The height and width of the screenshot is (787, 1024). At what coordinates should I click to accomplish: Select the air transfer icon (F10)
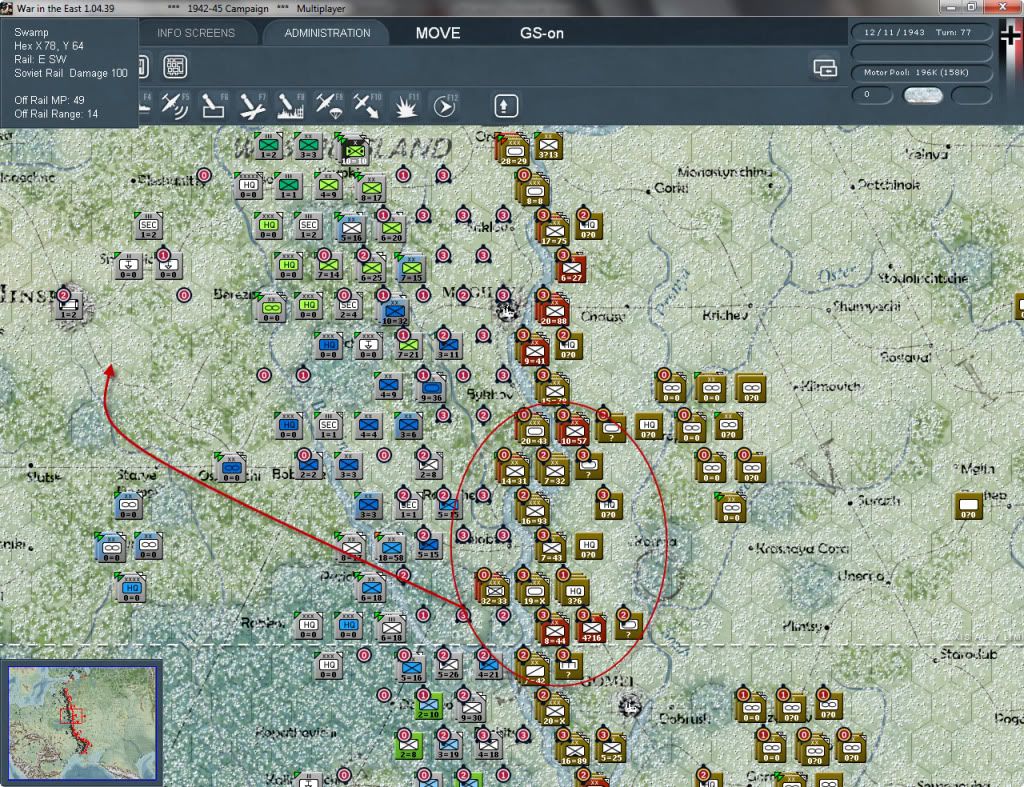(x=366, y=105)
